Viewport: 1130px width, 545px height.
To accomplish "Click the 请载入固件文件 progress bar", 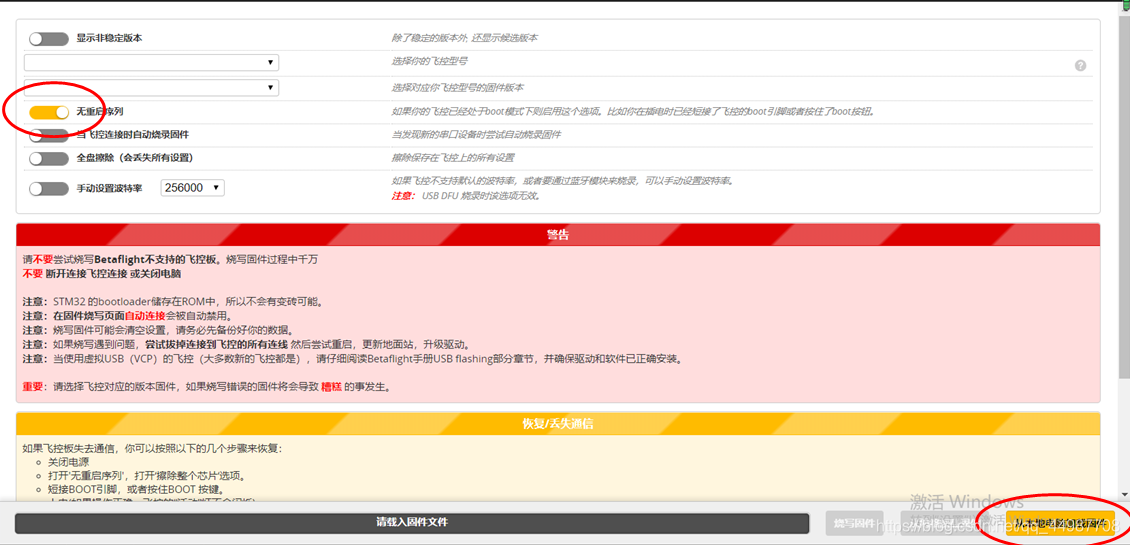I will click(411, 523).
